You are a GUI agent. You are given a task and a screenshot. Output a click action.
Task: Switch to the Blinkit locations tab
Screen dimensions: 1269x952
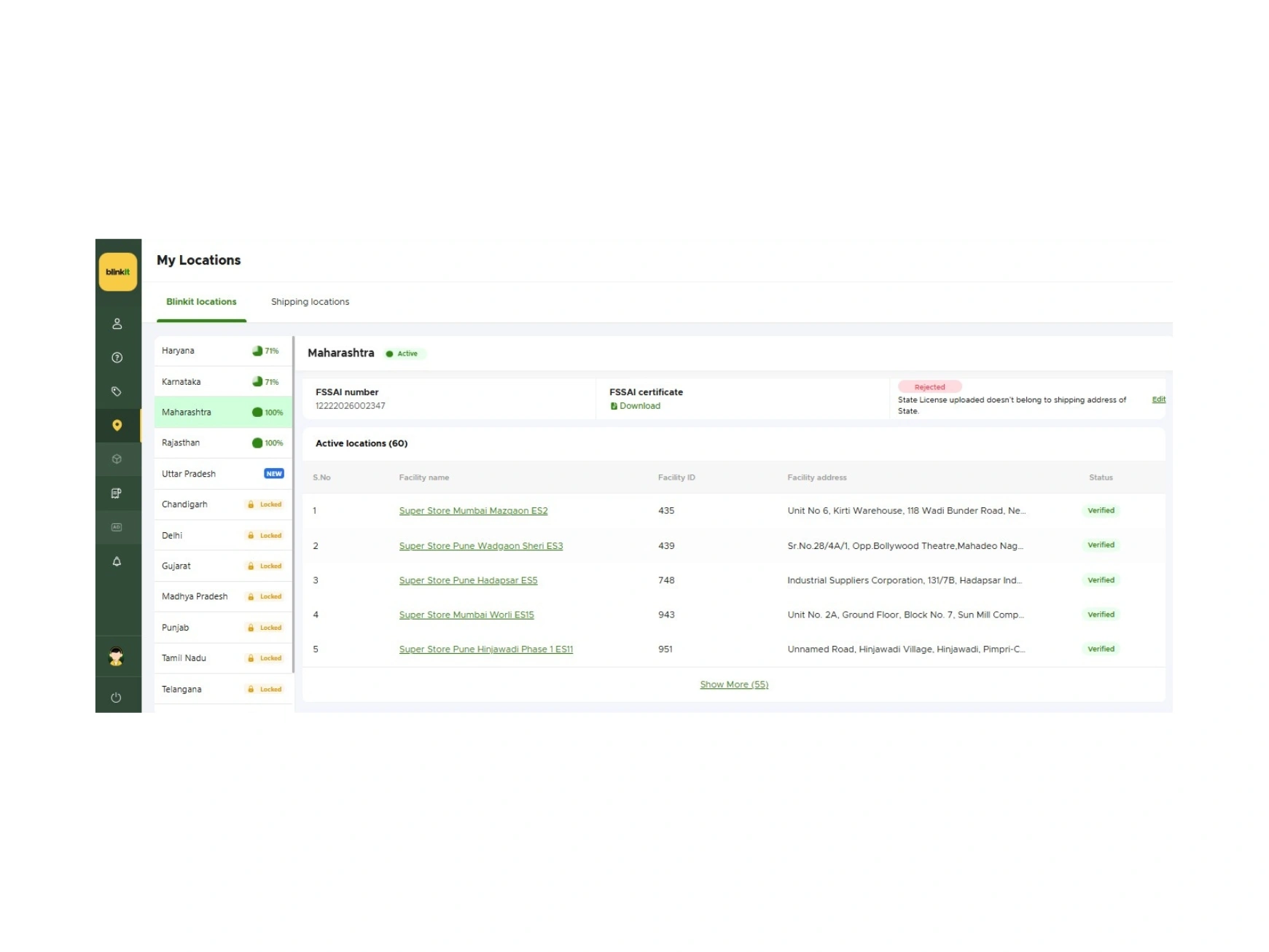tap(201, 302)
